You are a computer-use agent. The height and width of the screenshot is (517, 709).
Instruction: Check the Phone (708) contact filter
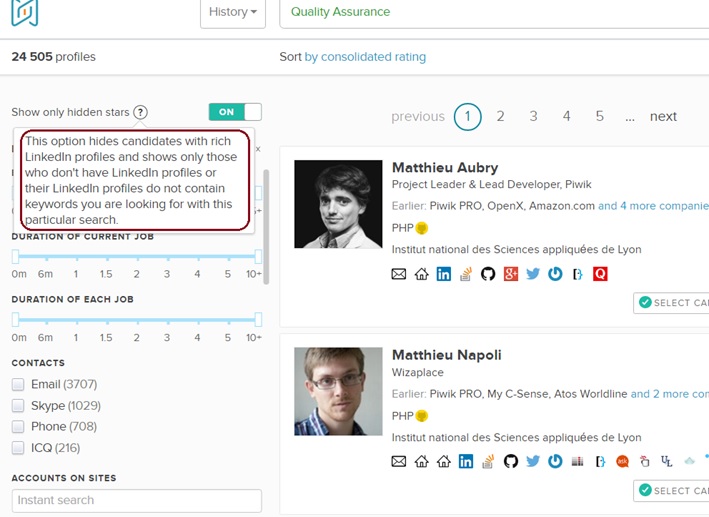point(18,427)
